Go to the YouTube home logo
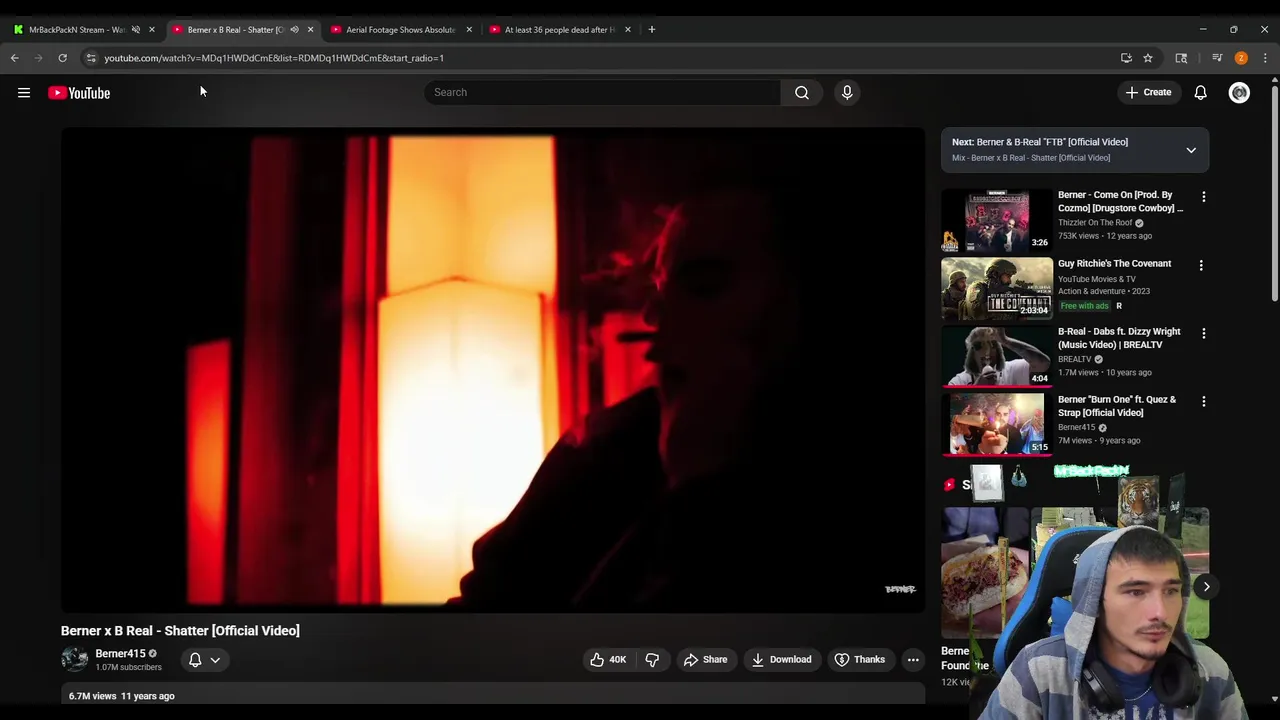Image resolution: width=1280 pixels, height=720 pixels. (79, 93)
